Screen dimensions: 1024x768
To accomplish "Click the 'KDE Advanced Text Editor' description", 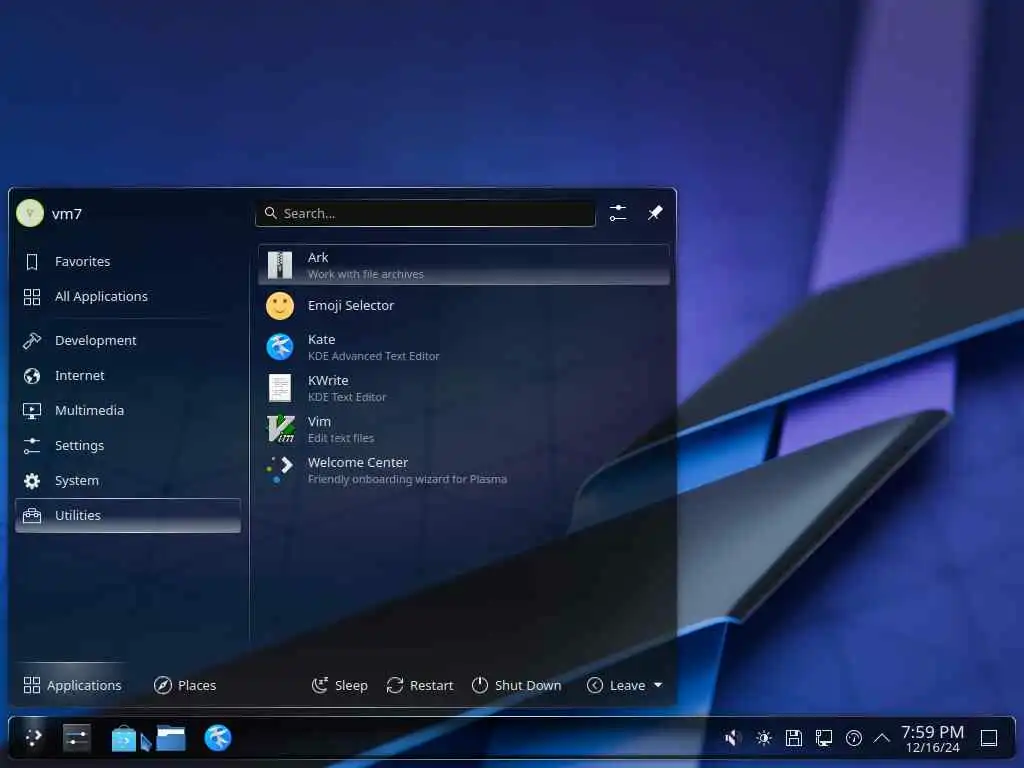I will pyautogui.click(x=374, y=356).
